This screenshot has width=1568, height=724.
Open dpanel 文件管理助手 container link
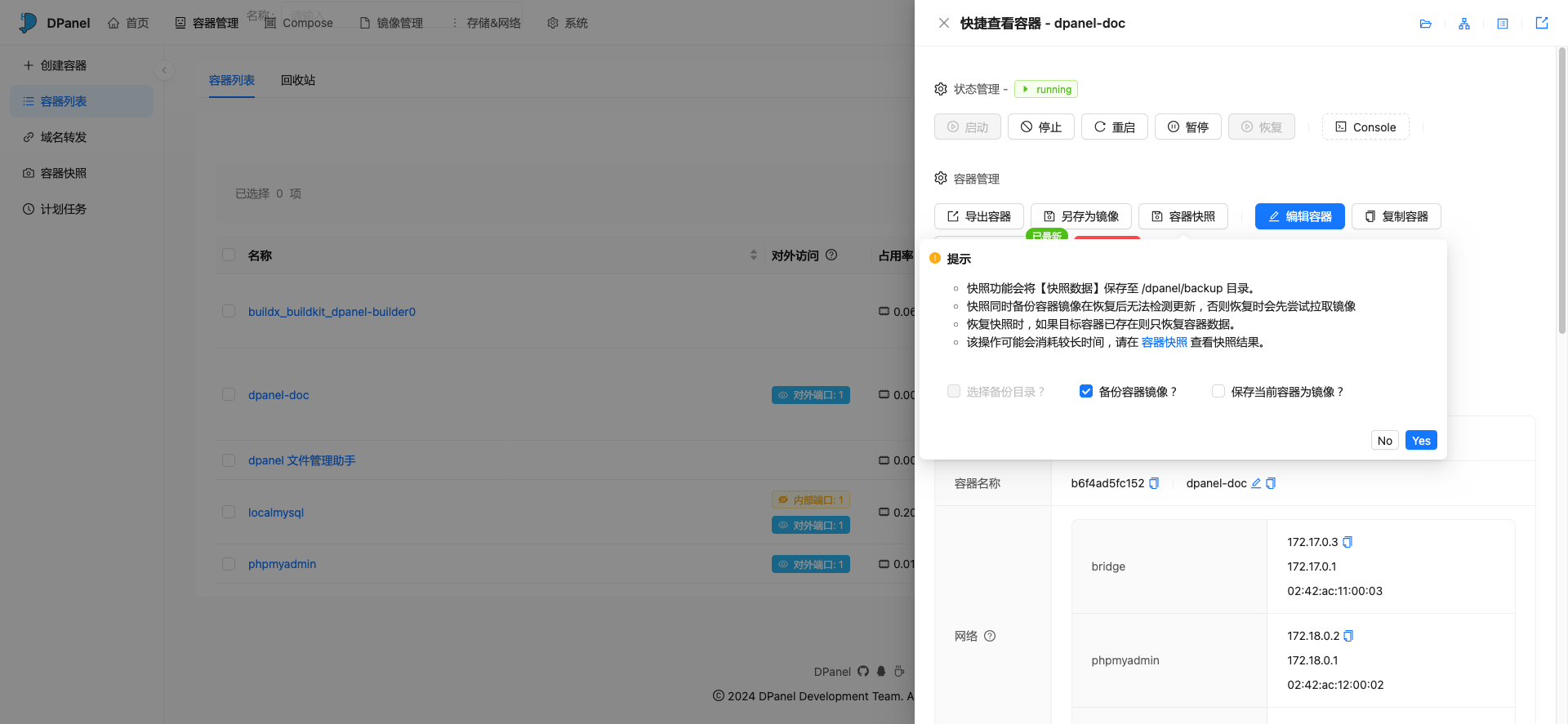[301, 460]
